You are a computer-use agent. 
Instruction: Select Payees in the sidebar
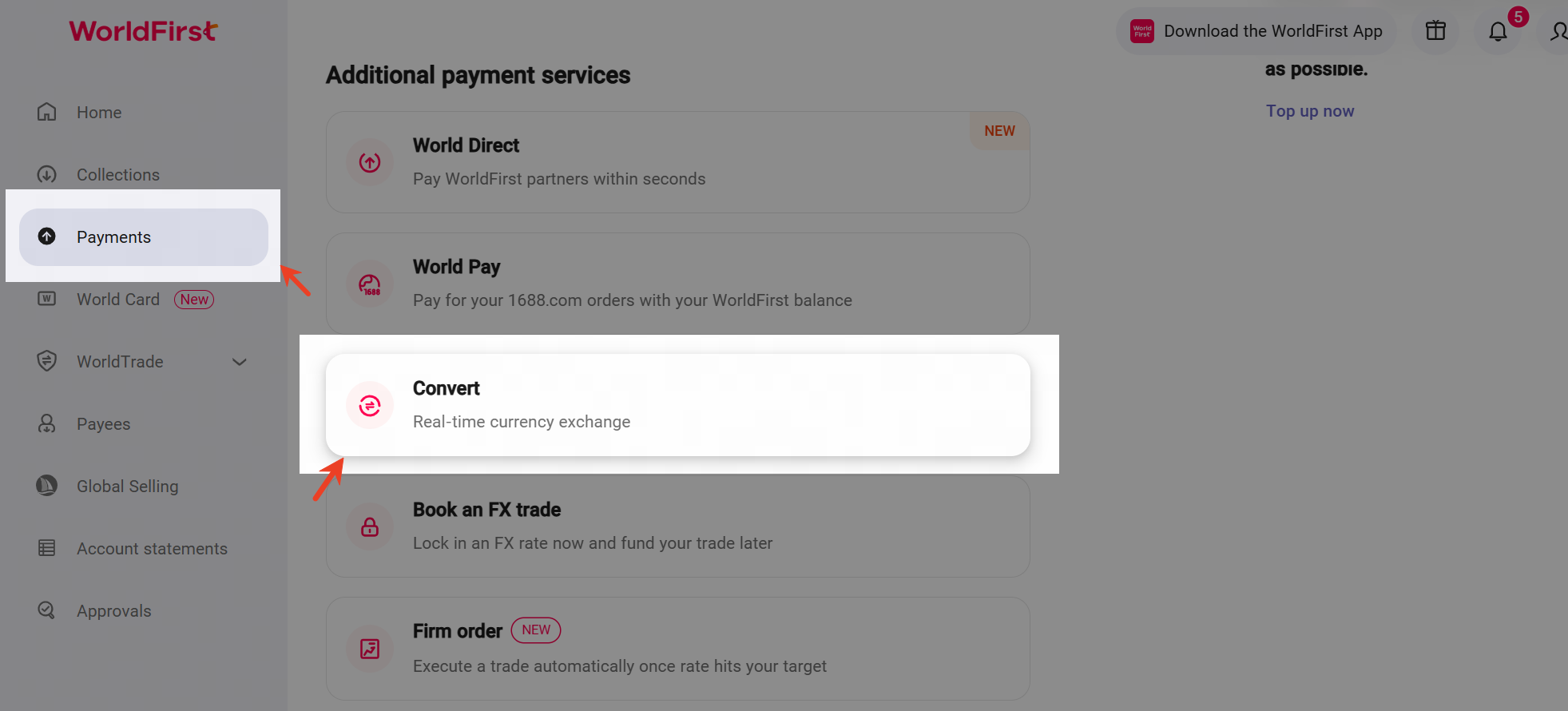(x=103, y=424)
